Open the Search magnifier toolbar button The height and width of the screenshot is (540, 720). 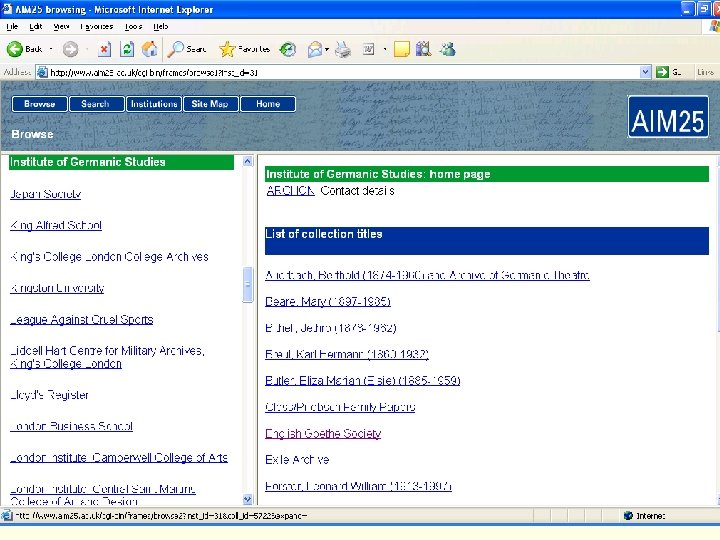[x=187, y=49]
